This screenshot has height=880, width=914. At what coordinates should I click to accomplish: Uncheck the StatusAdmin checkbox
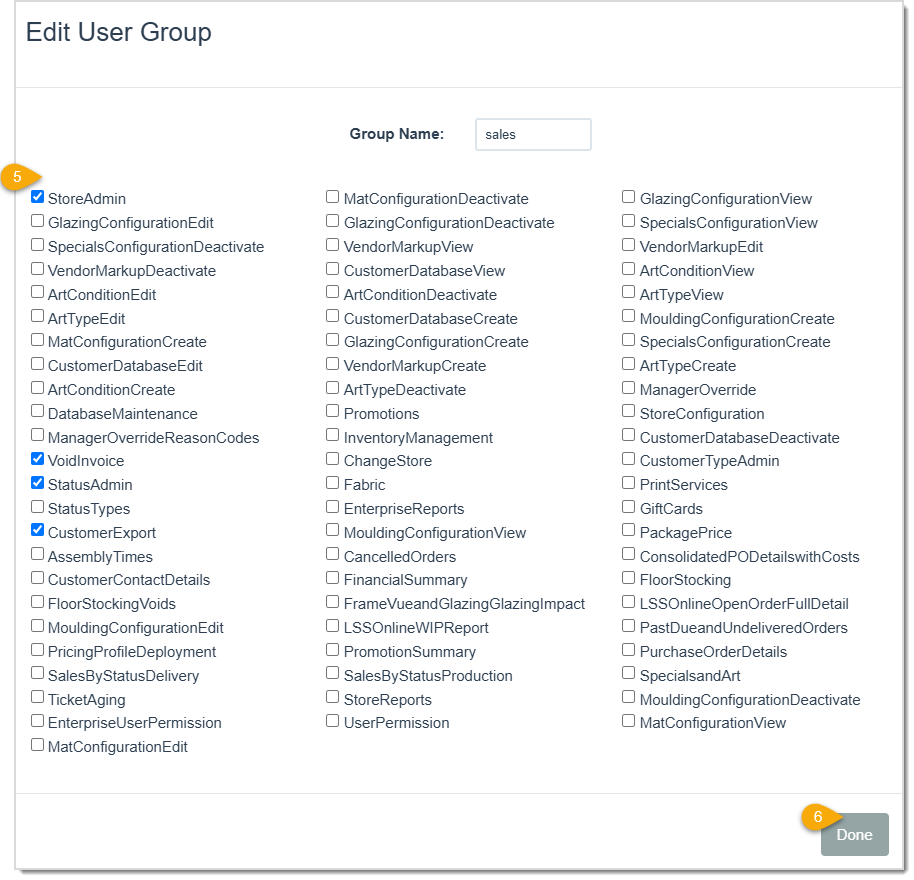37,484
